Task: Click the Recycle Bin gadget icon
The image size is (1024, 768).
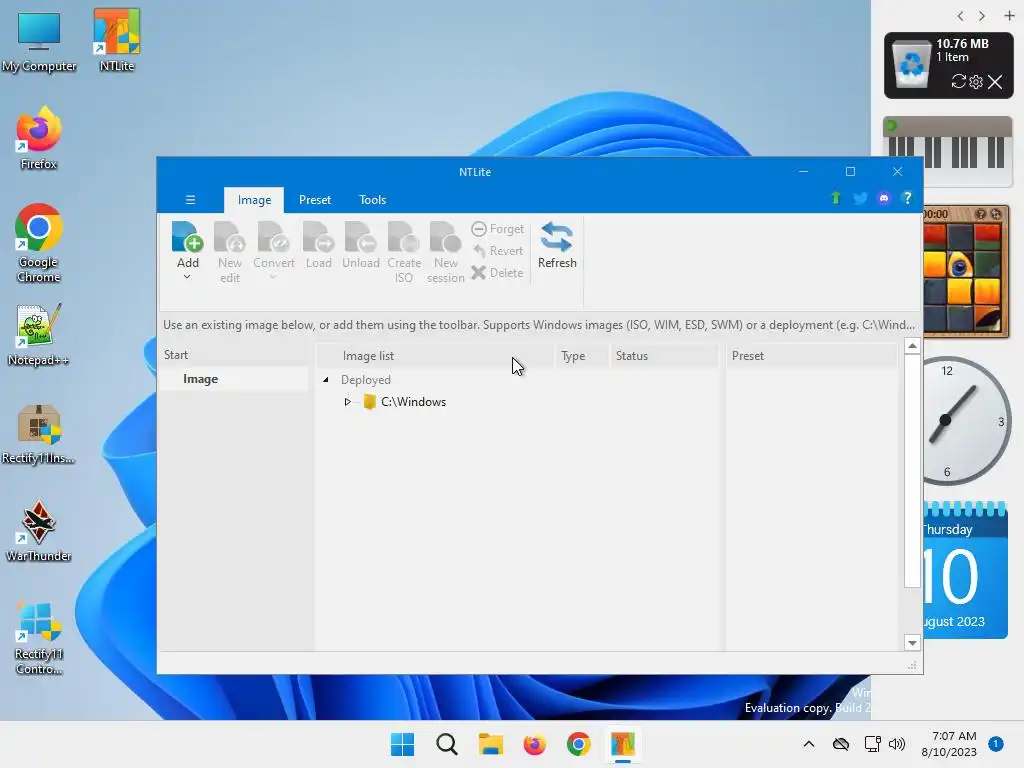Action: click(x=912, y=64)
